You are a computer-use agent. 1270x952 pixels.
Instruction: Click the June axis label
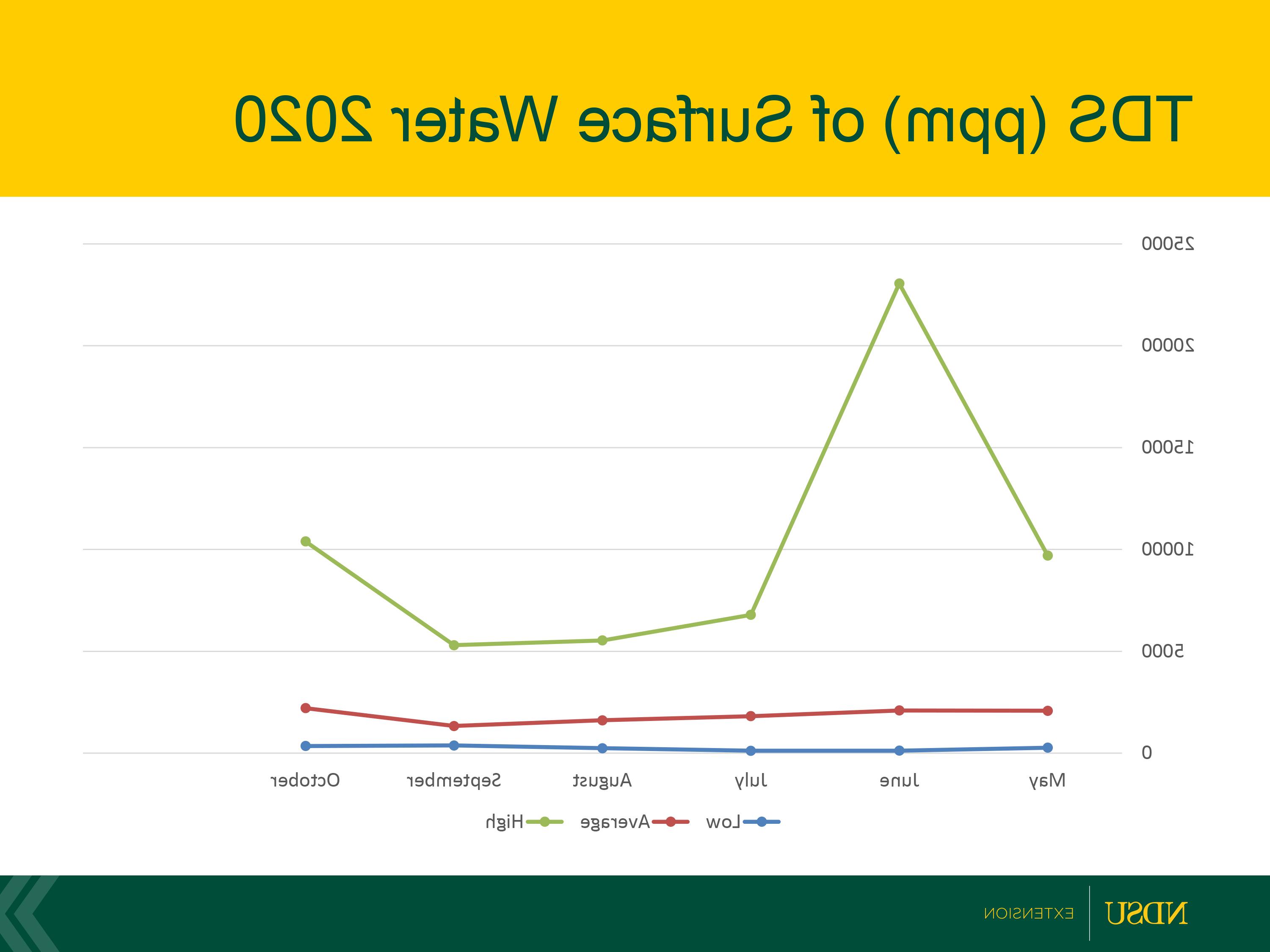point(900,780)
